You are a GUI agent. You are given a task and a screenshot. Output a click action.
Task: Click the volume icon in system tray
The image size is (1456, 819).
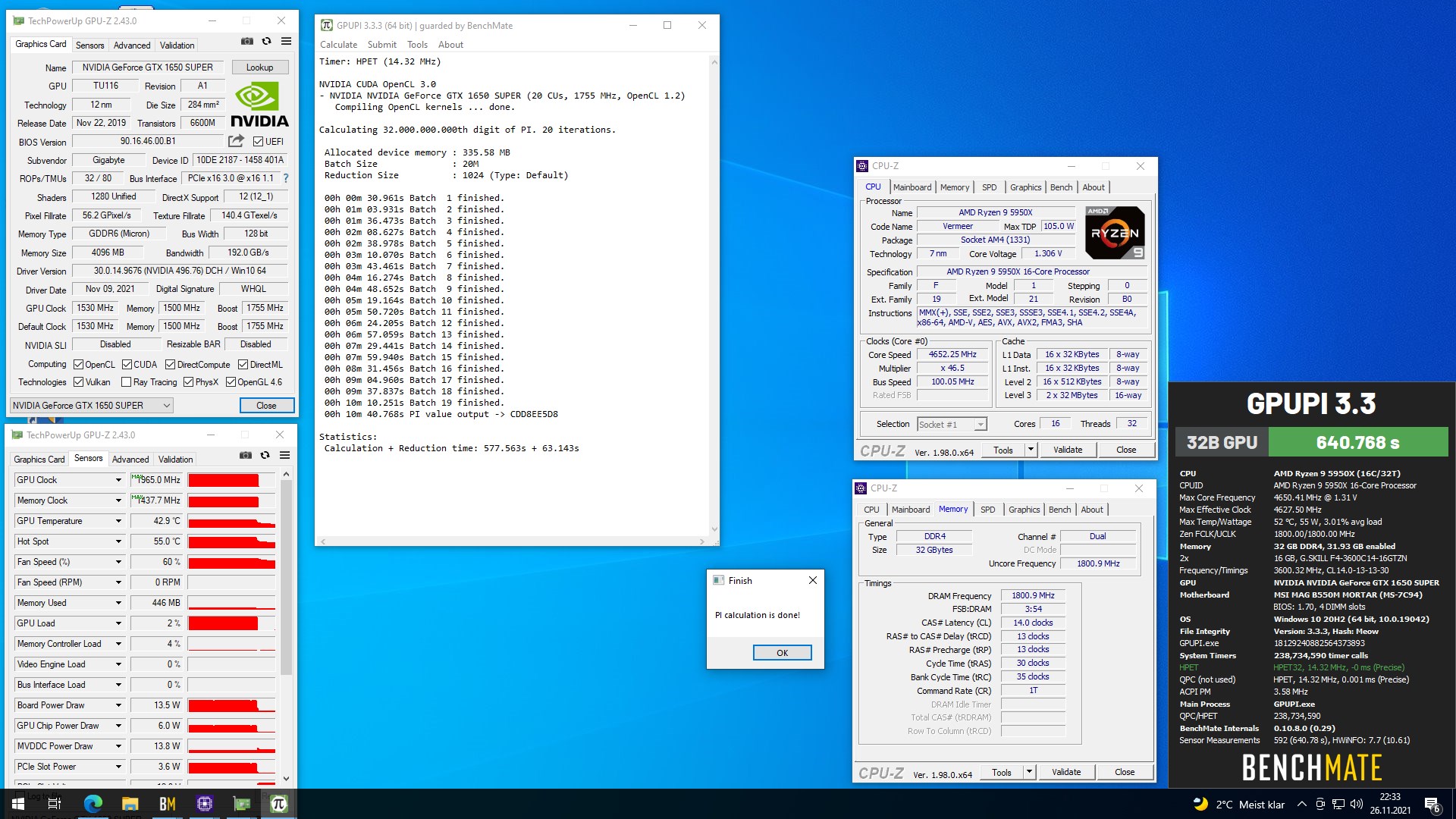tap(1357, 805)
